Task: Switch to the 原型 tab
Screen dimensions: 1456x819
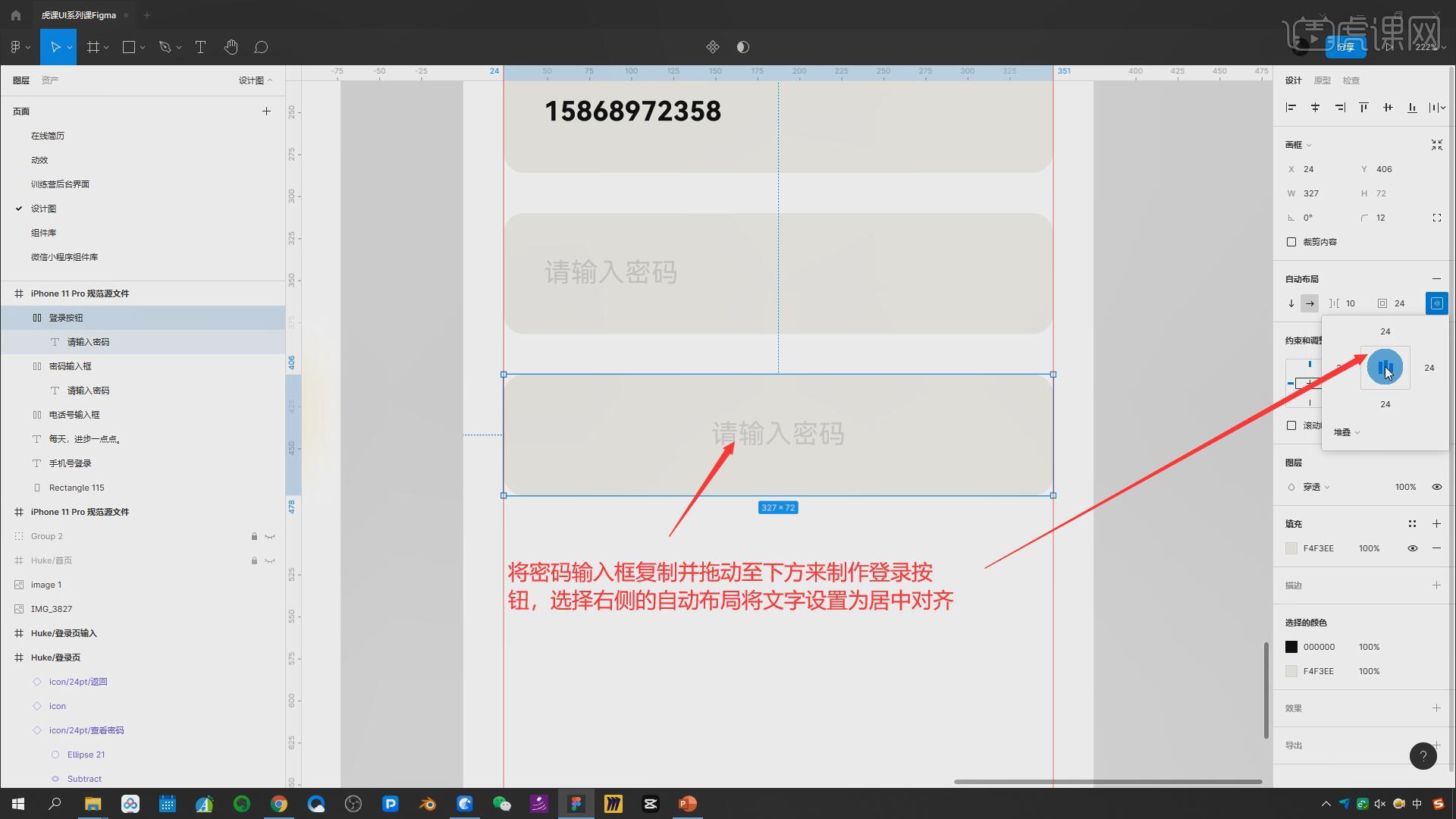Action: click(1322, 80)
